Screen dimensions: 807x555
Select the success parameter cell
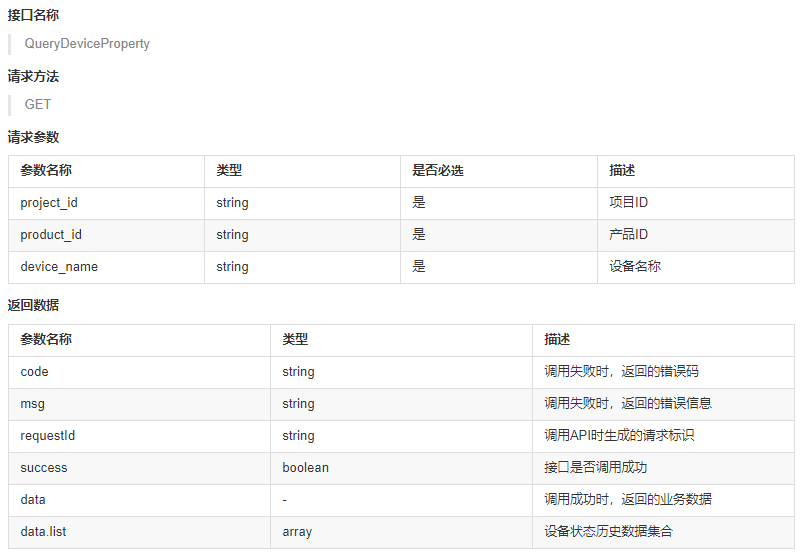pos(139,468)
